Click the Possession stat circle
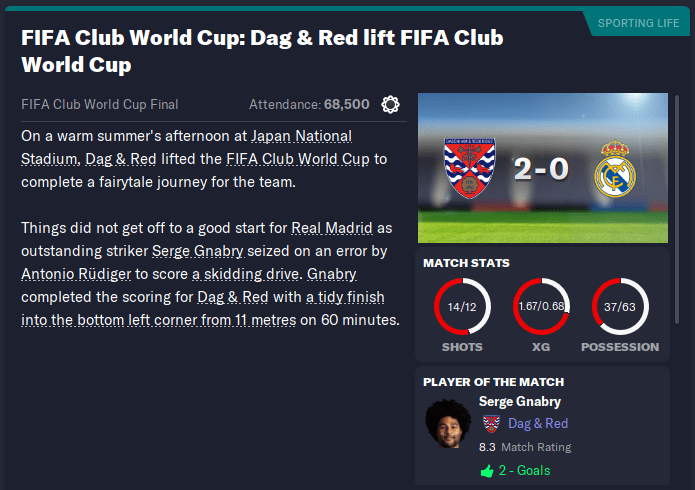 [x=620, y=305]
